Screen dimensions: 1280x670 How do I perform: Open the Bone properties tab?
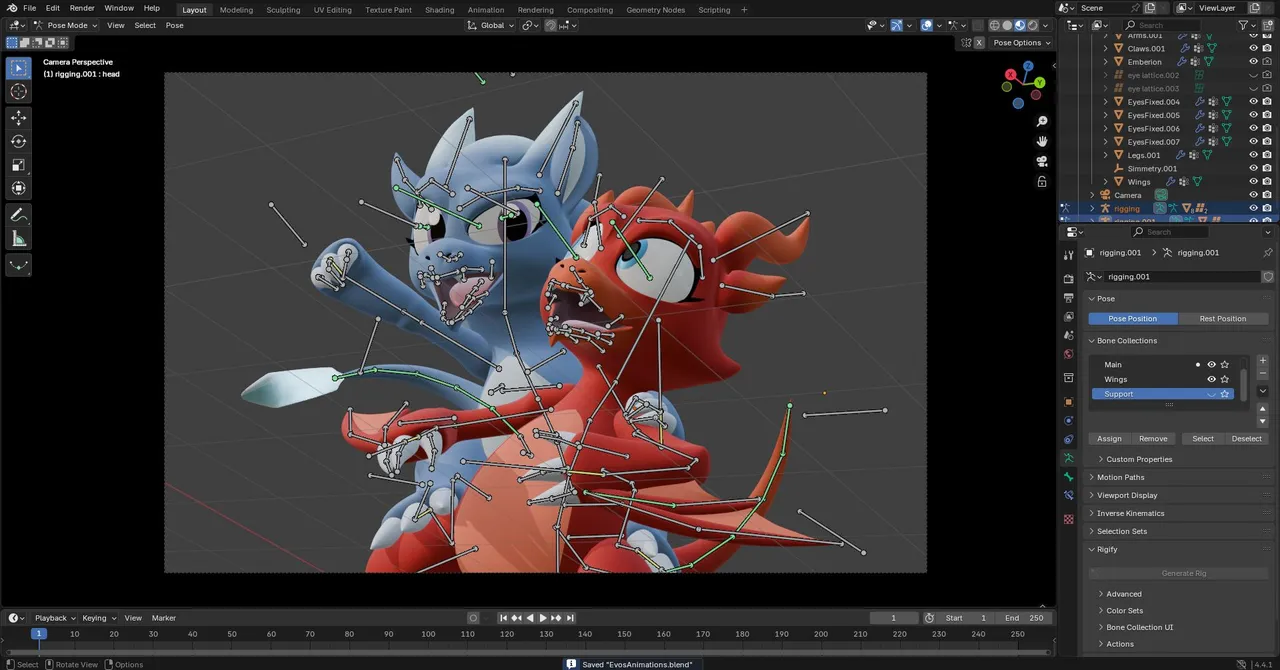tap(1068, 477)
